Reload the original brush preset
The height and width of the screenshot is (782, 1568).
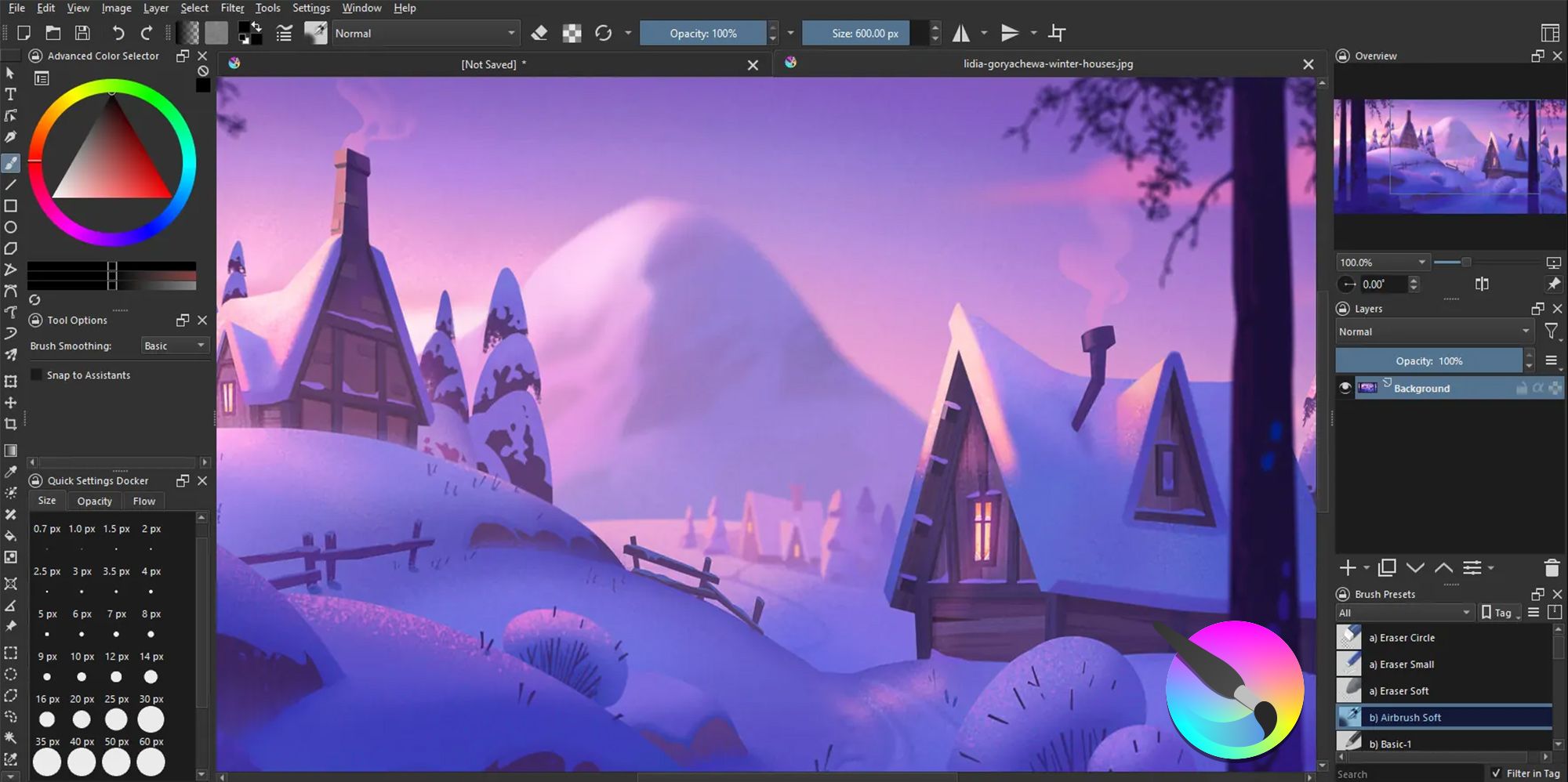point(603,33)
